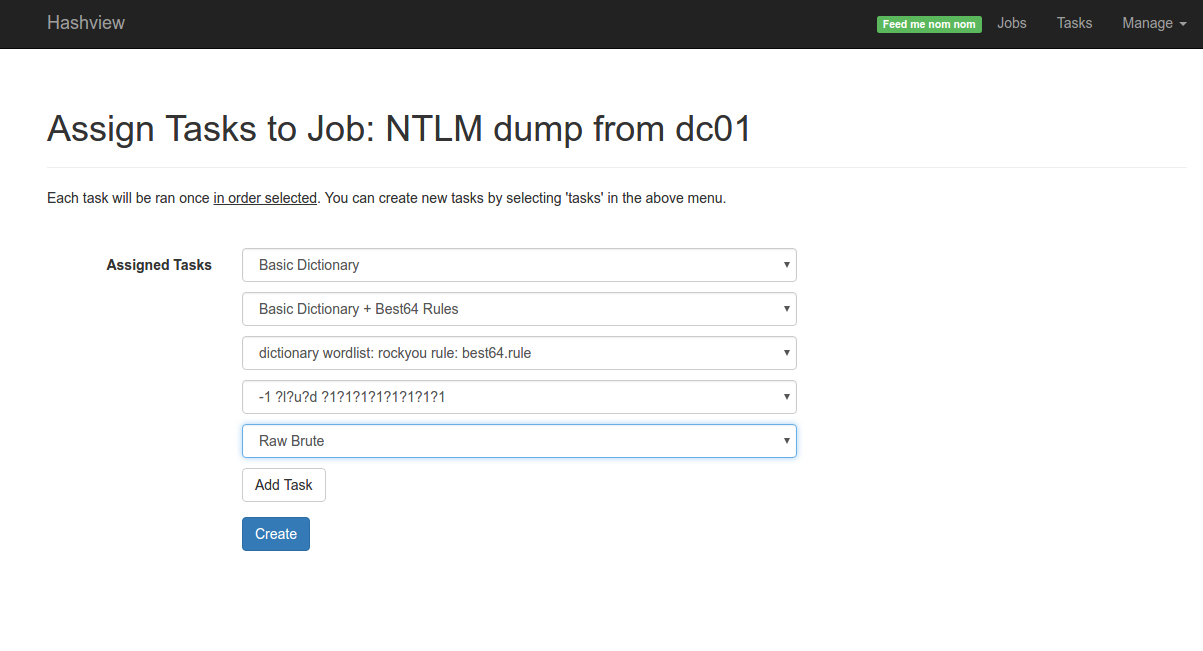Open the '-1 ?l?u?d' mask task select

point(519,397)
